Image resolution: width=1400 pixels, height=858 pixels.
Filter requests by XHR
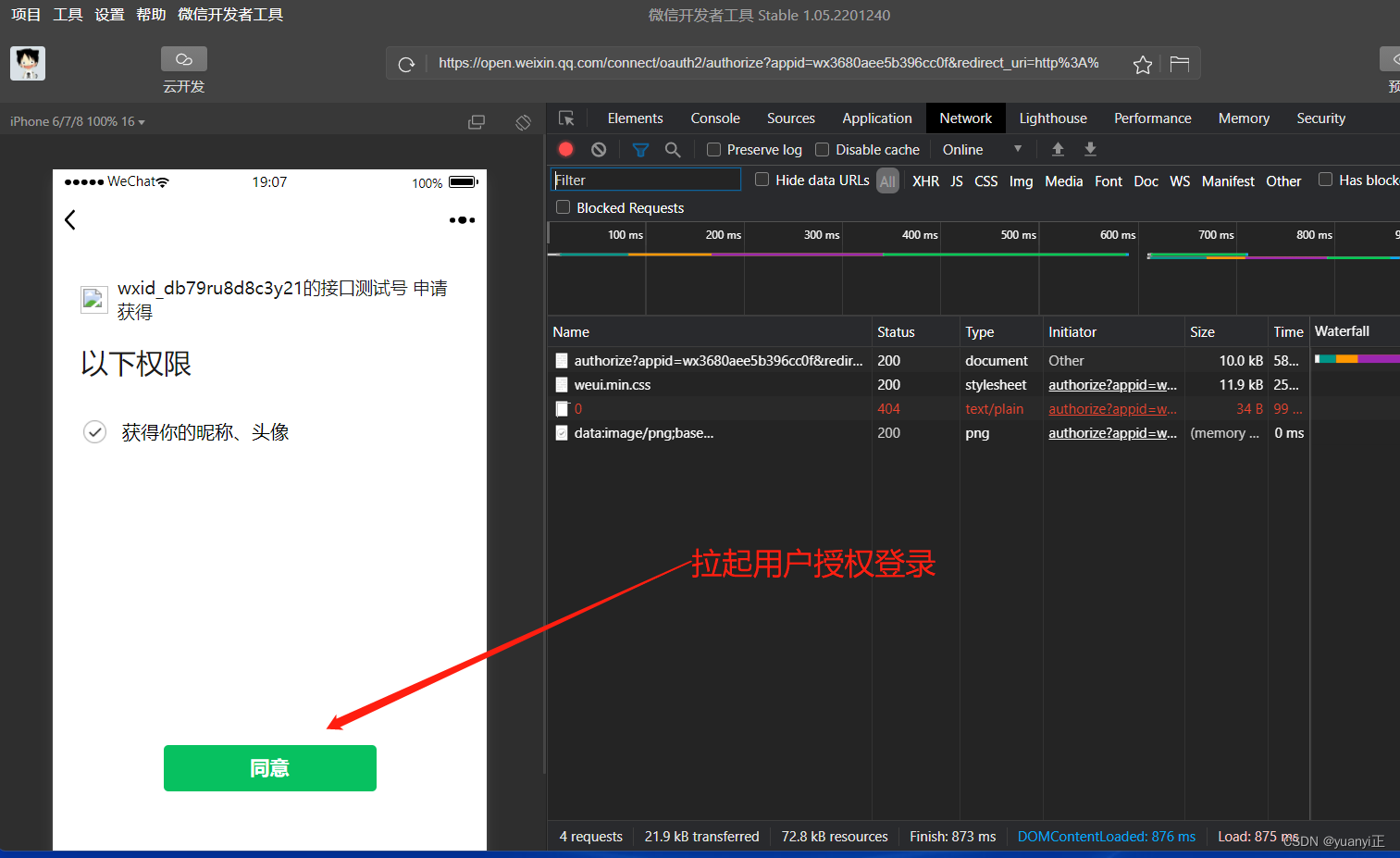click(925, 181)
